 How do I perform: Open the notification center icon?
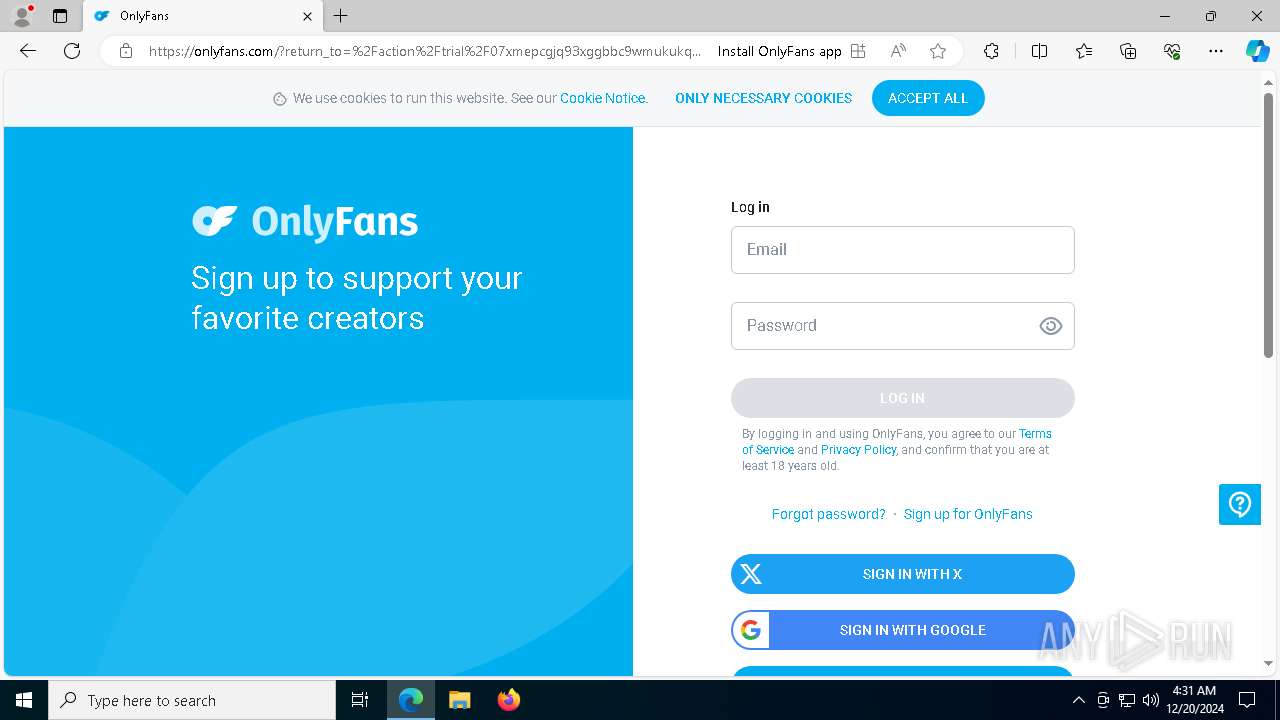pos(1247,700)
